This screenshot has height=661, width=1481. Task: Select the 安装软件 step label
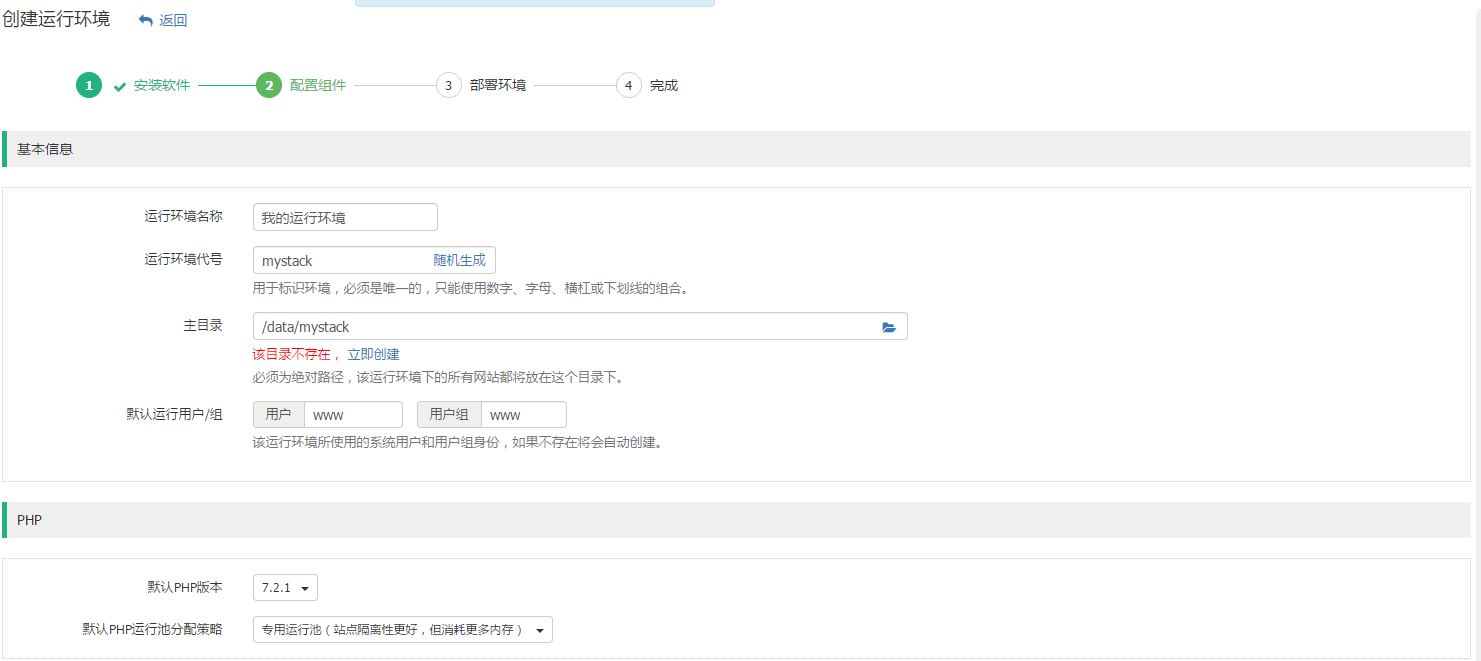(162, 86)
